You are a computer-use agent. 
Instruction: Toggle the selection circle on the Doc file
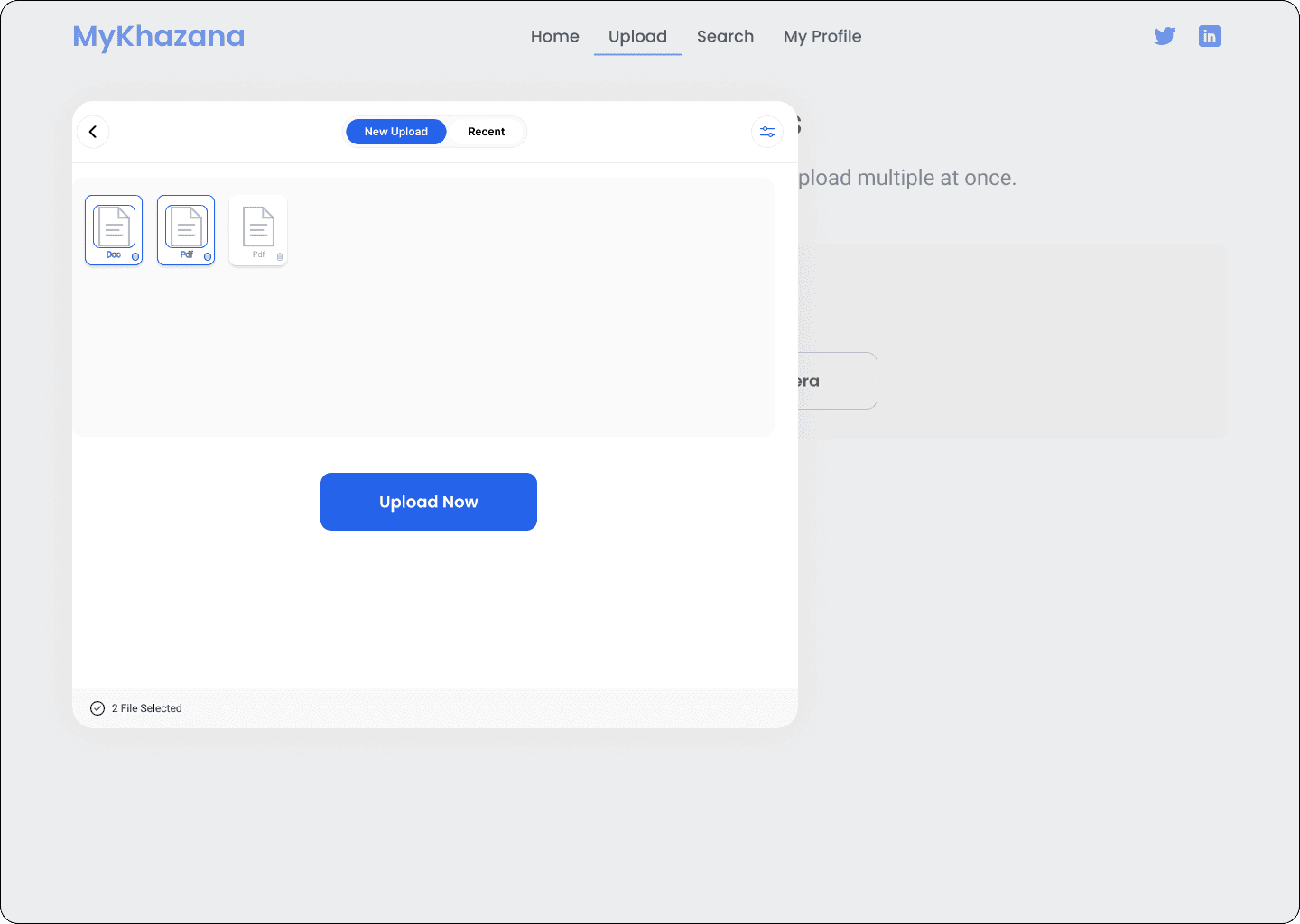pyautogui.click(x=135, y=257)
